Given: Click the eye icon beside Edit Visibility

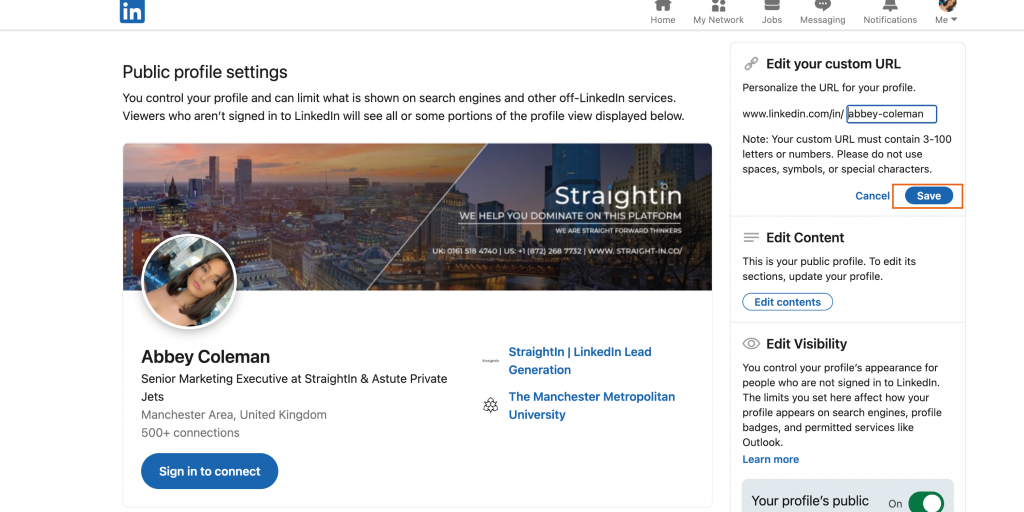Looking at the screenshot, I should [751, 344].
